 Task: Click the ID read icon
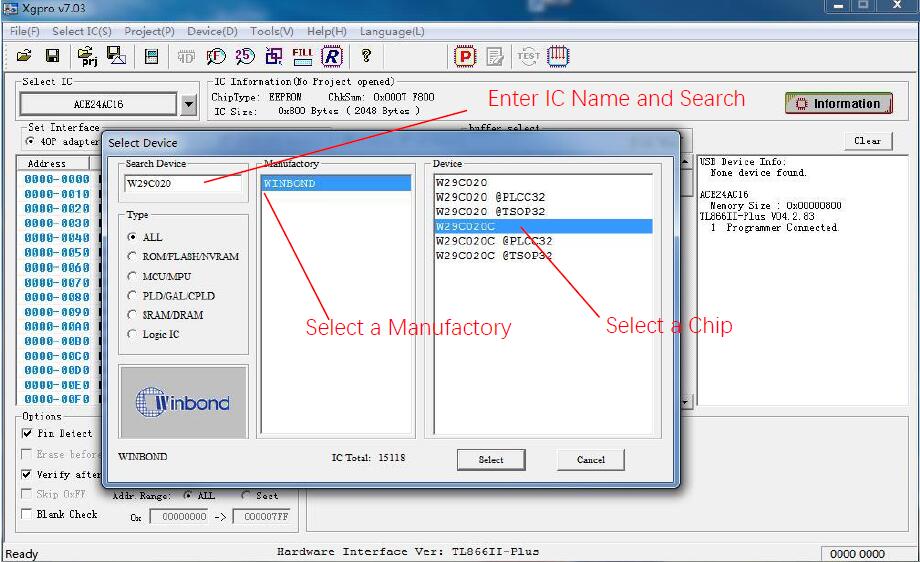(186, 57)
